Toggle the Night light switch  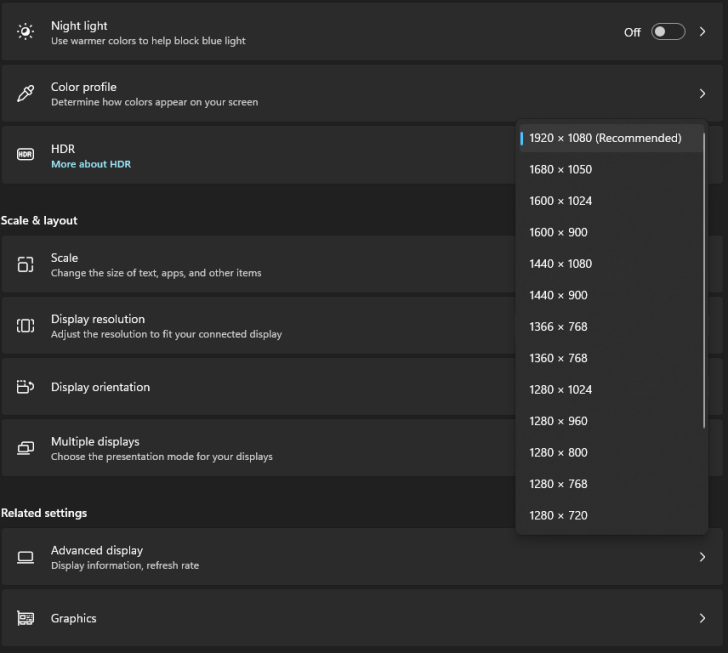tap(668, 32)
